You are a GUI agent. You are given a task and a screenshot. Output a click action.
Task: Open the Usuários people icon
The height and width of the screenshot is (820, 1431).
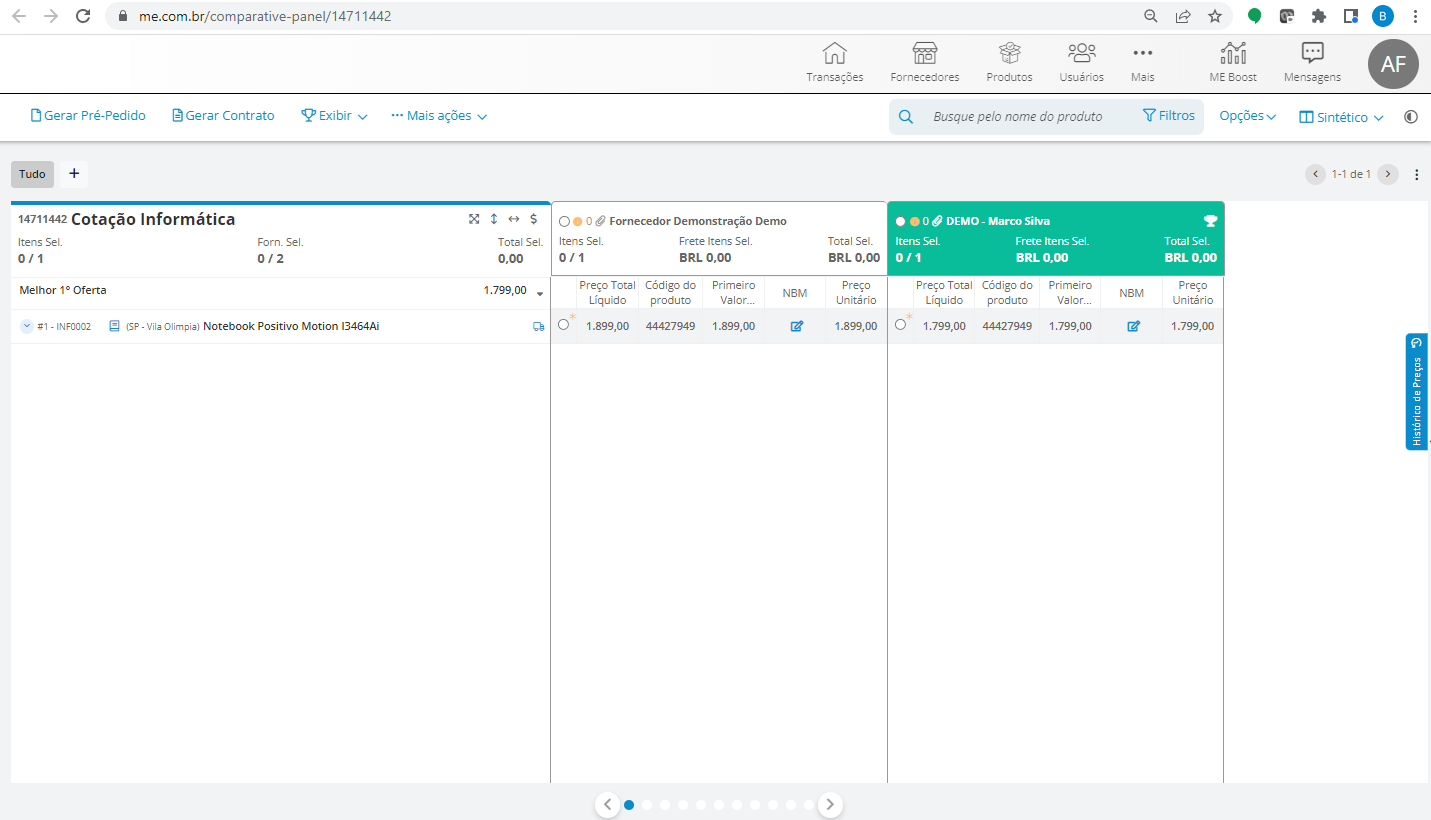click(1081, 54)
